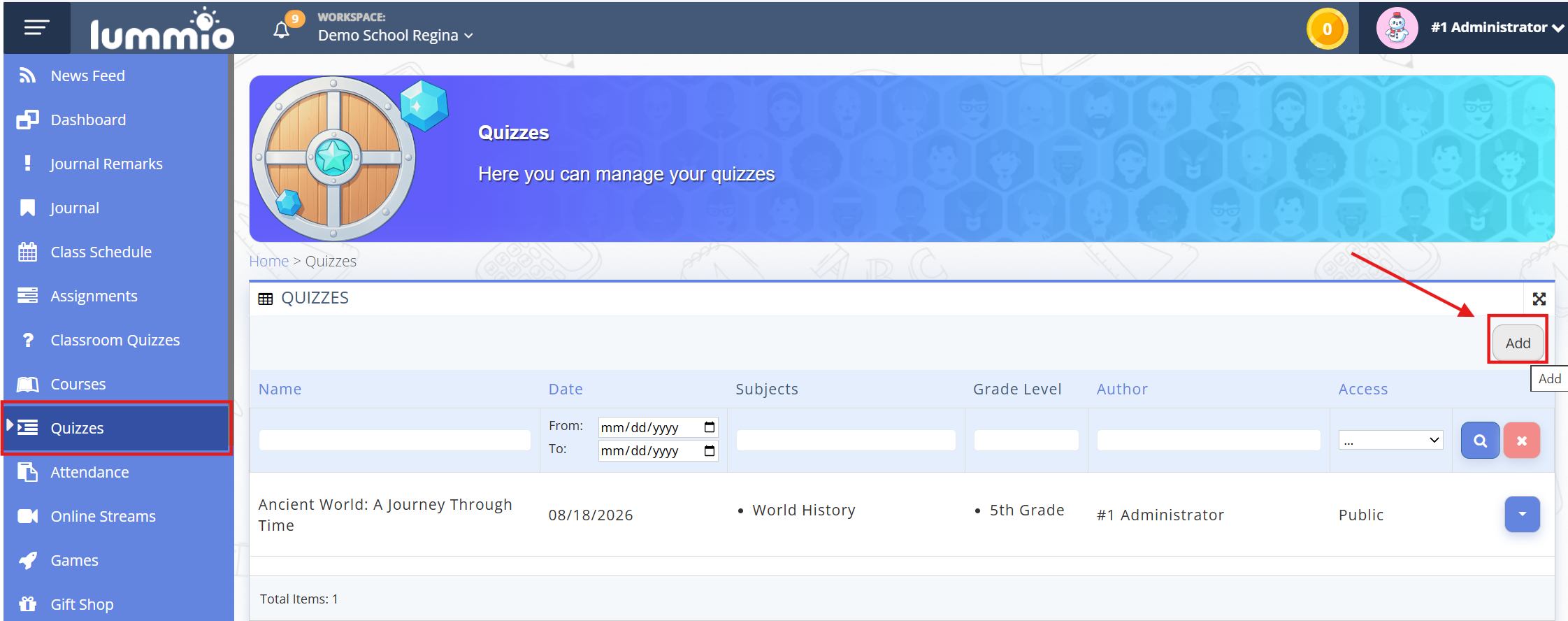The height and width of the screenshot is (621, 1568).
Task: Go to Gift Shop in the sidebar
Action: tap(82, 604)
